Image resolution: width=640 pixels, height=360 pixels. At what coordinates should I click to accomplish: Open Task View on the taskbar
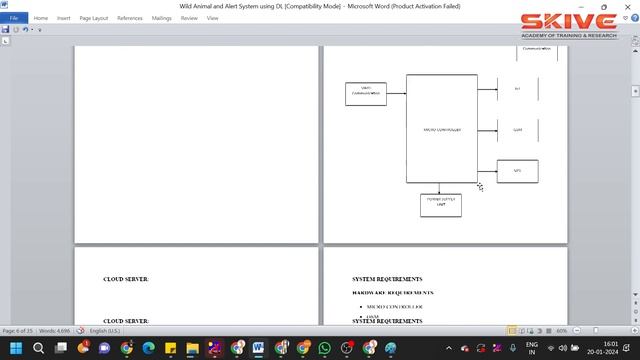61,348
